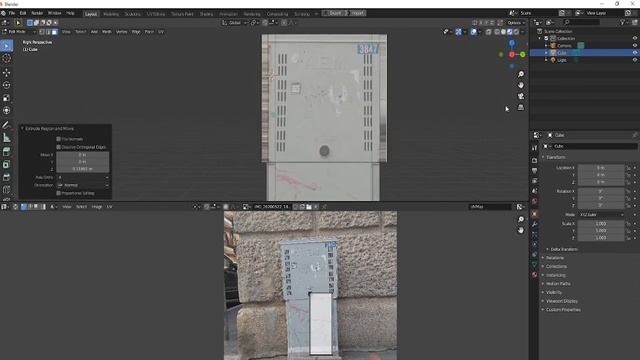This screenshot has width=640, height=360.
Task: Pick the Loop Cut tool
Action: pyautogui.click(x=7, y=190)
